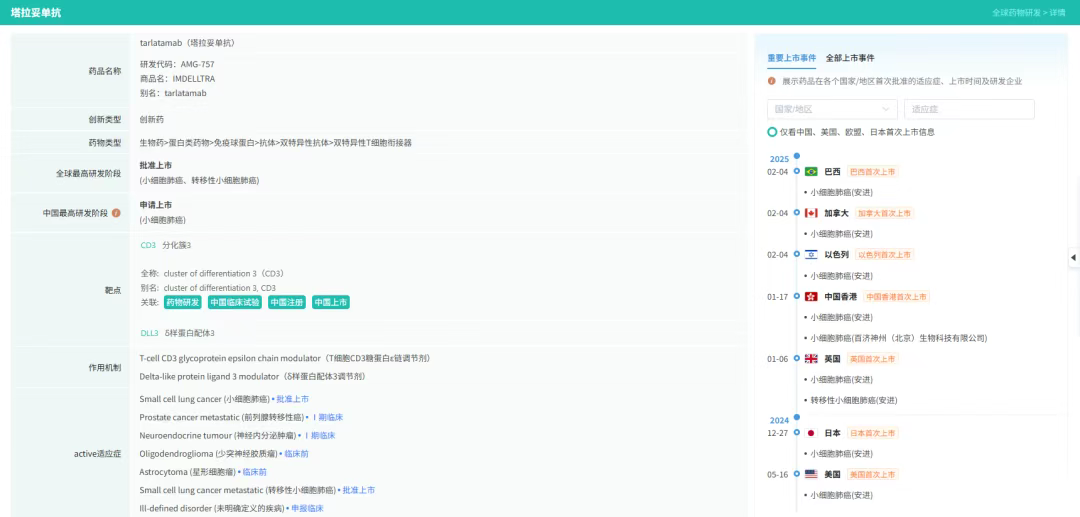Viewport: 1080px width, 517px height.
Task: Open the 国家/地区 dropdown
Action: point(831,109)
